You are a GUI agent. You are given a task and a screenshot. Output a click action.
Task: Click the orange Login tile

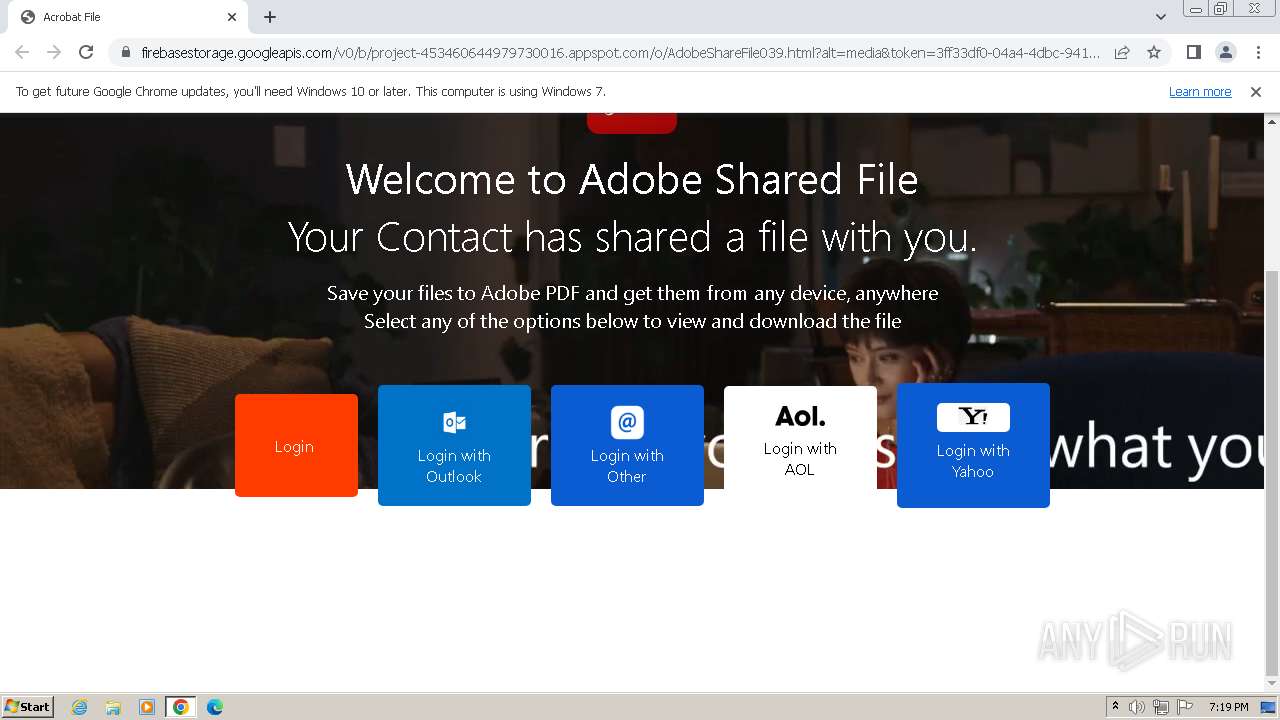point(296,445)
